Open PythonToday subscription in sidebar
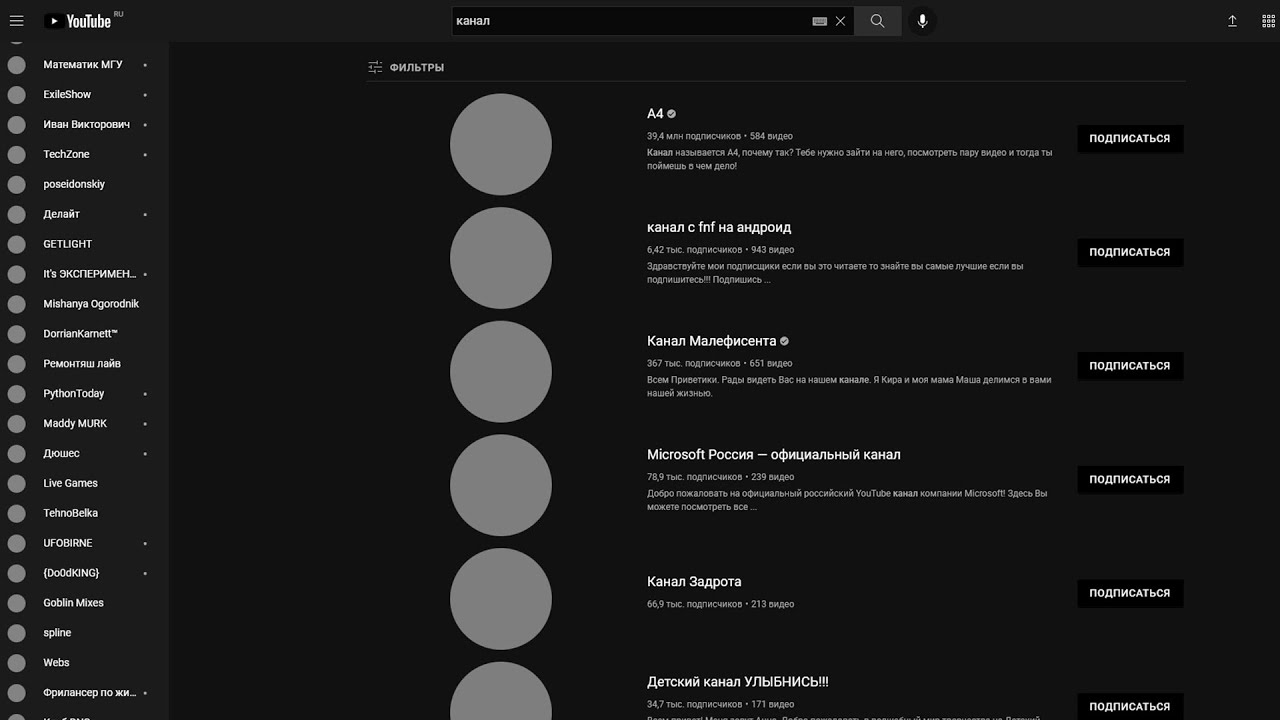The image size is (1280, 720). pyautogui.click(x=84, y=394)
